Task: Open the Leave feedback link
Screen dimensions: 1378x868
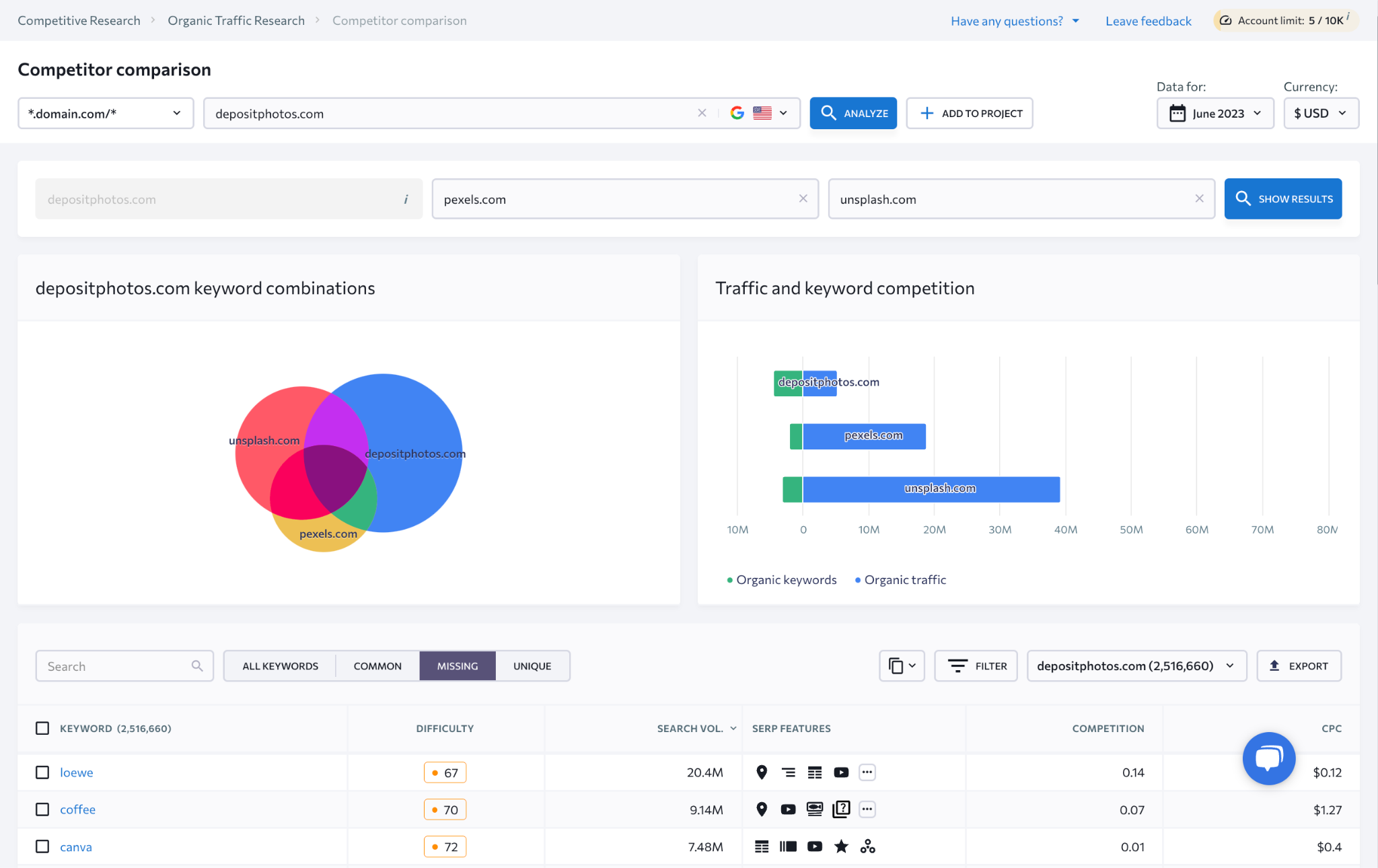Action: point(1148,21)
